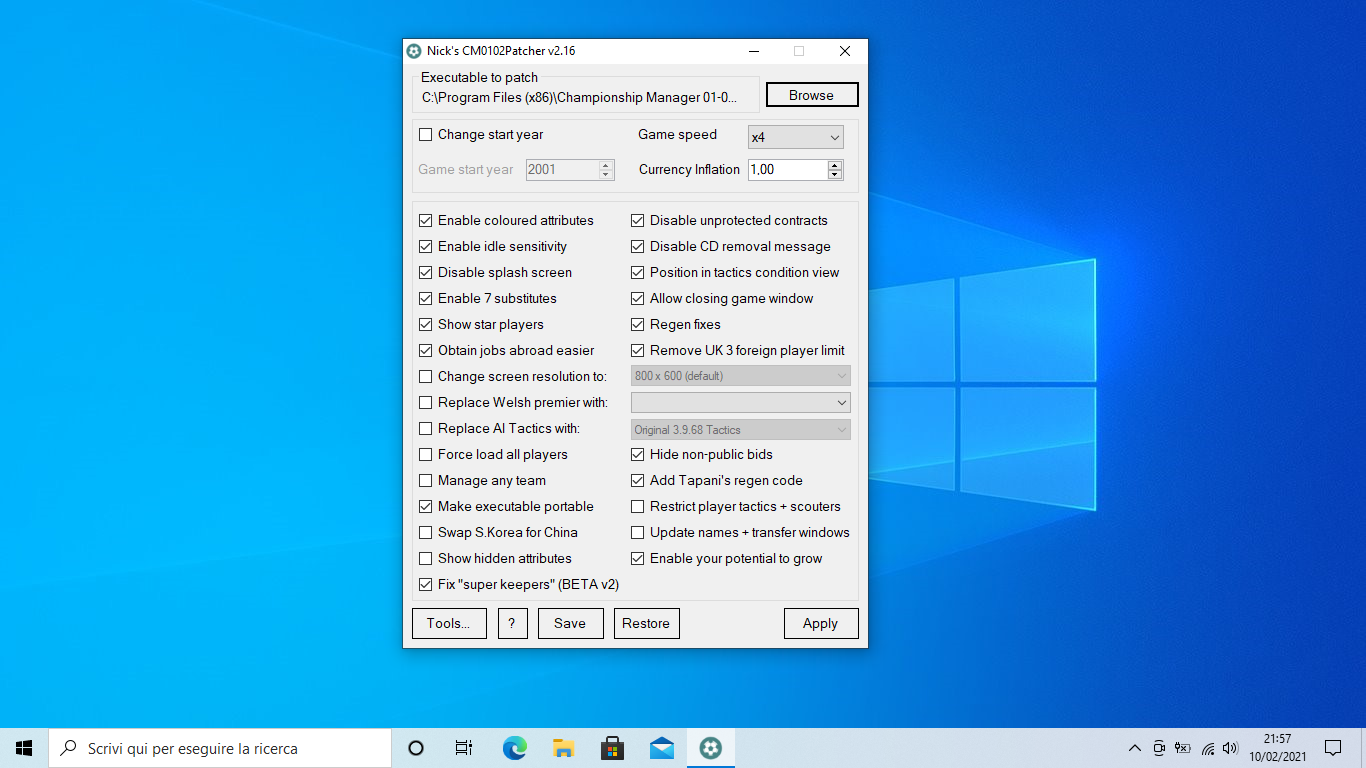Close the CM0102Patcher window

[x=845, y=51]
